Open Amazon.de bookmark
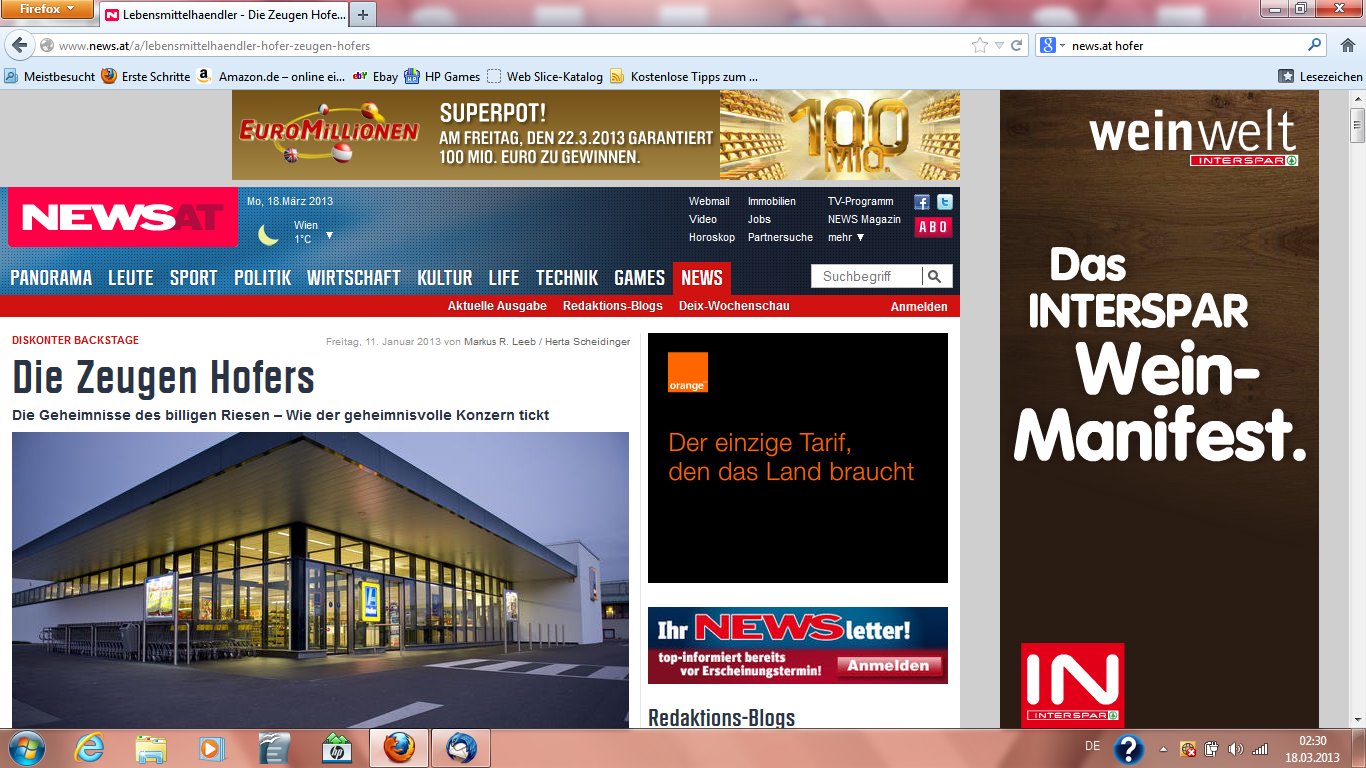The height and width of the screenshot is (768, 1366). [x=271, y=76]
